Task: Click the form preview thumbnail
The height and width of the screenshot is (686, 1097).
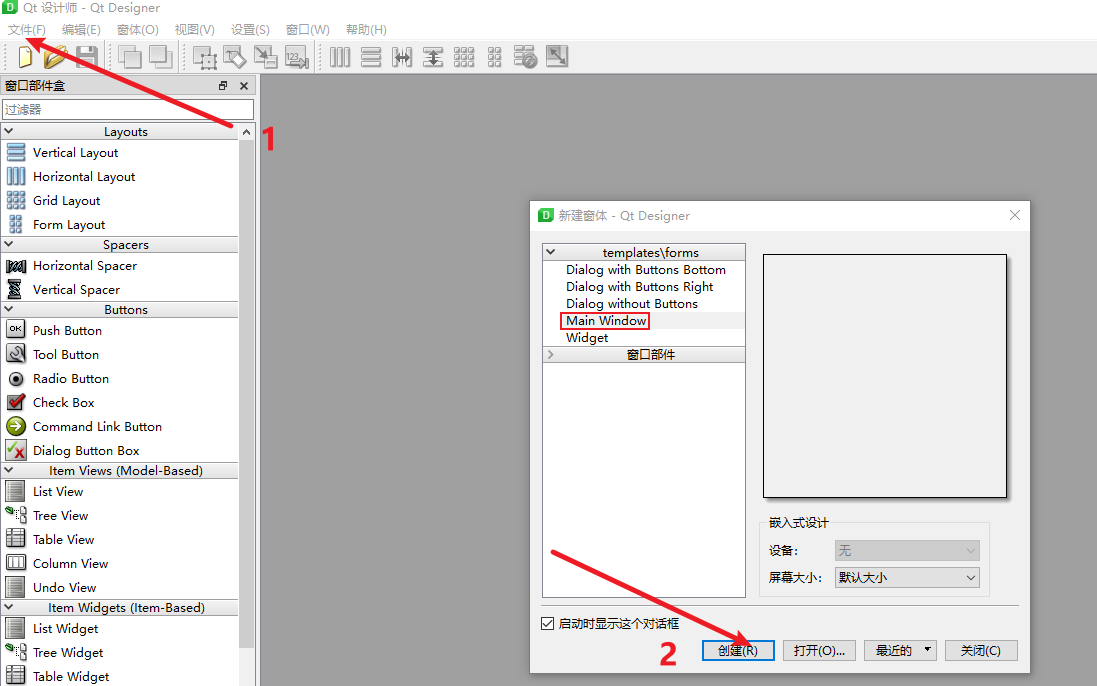Action: (x=884, y=376)
